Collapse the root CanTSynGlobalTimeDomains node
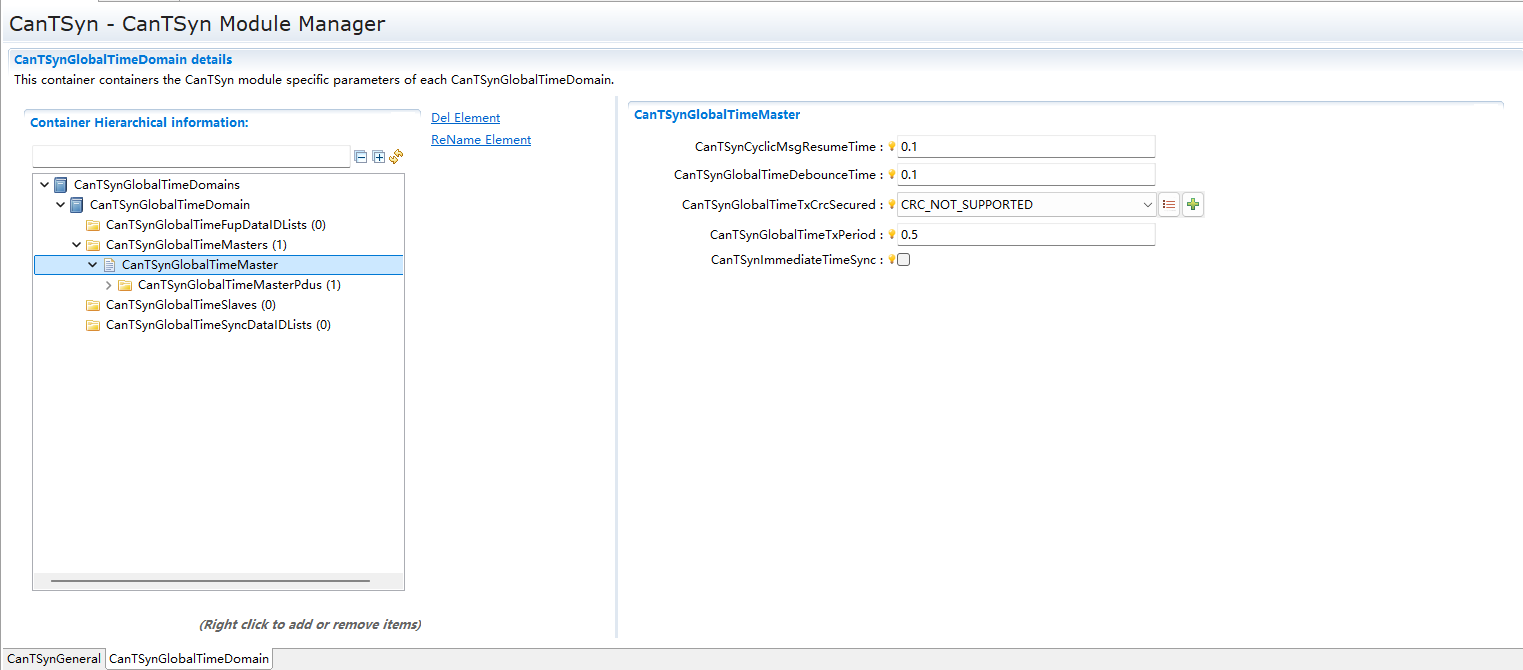The height and width of the screenshot is (670, 1523). pos(44,185)
